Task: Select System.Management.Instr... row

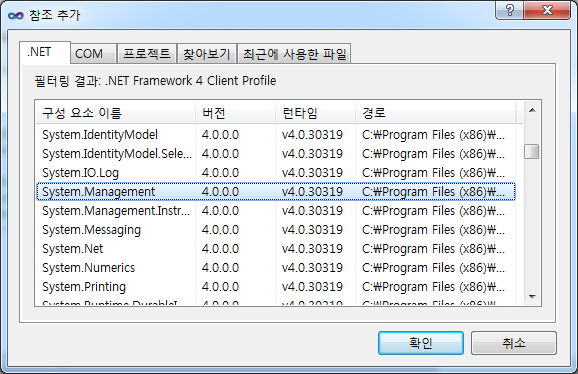Action: pos(276,211)
